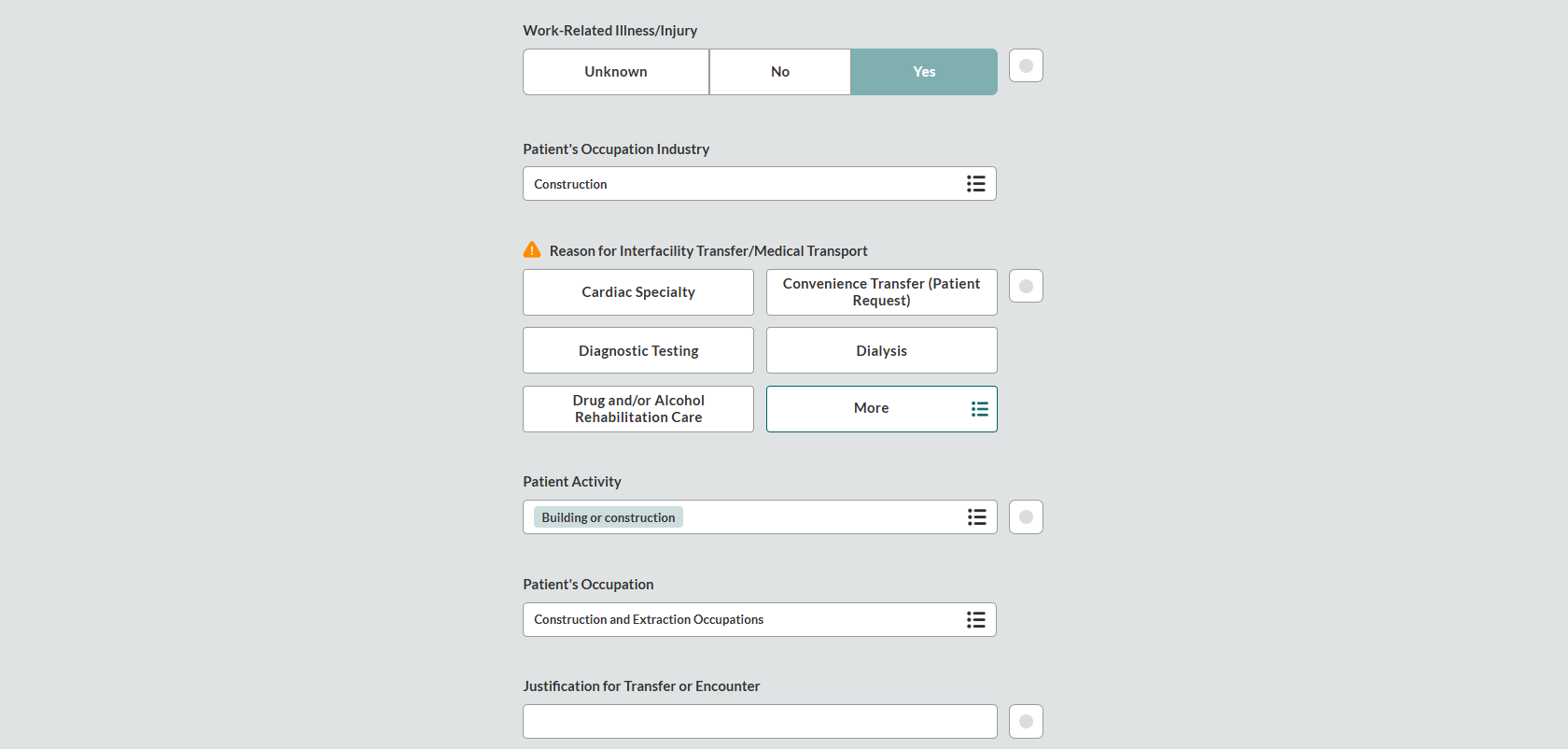This screenshot has width=1568, height=749.
Task: Click circle button beside Reason for Interfacility Transfer
Action: click(1026, 287)
